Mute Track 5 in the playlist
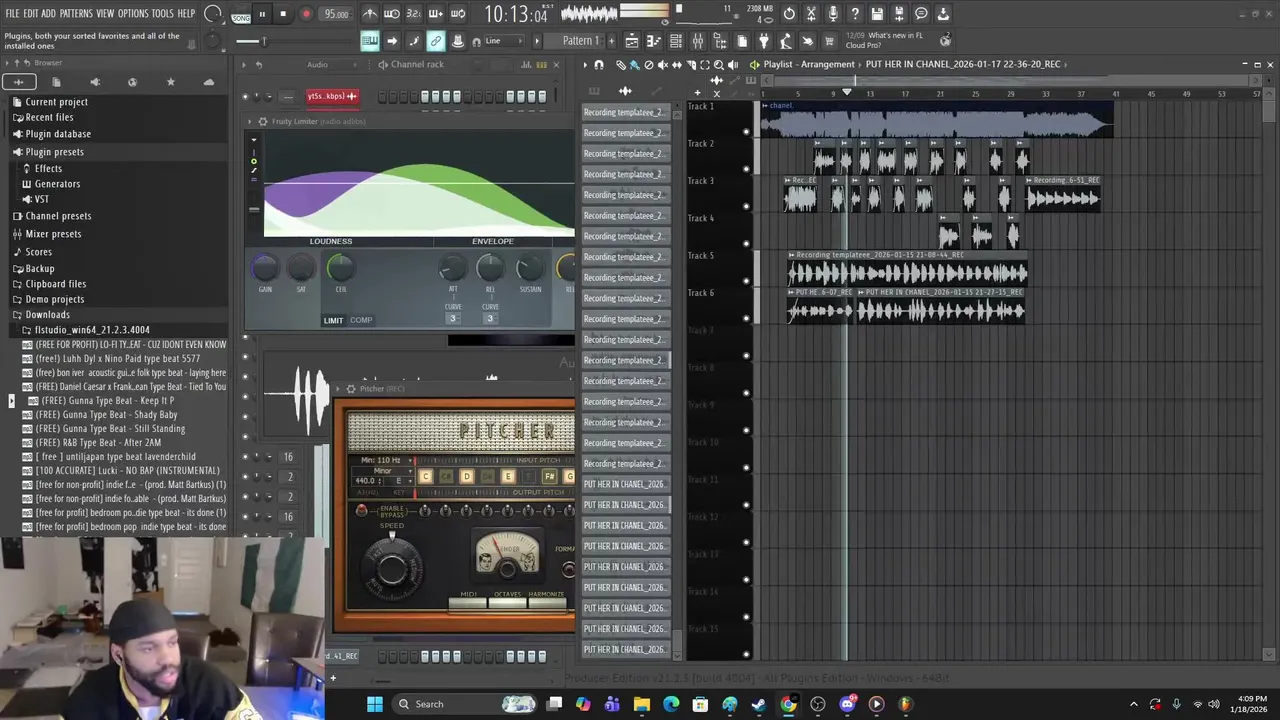The height and width of the screenshot is (720, 1280). tap(746, 281)
